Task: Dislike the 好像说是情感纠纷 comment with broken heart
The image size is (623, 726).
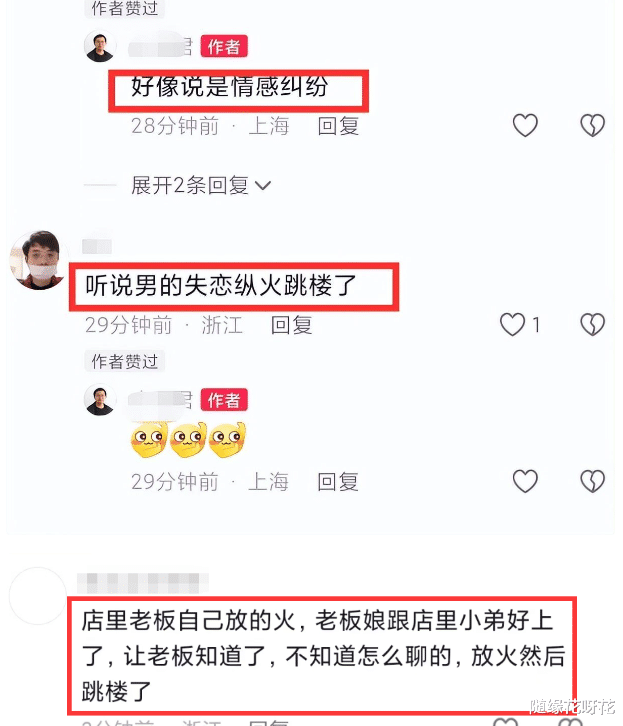Action: [592, 125]
